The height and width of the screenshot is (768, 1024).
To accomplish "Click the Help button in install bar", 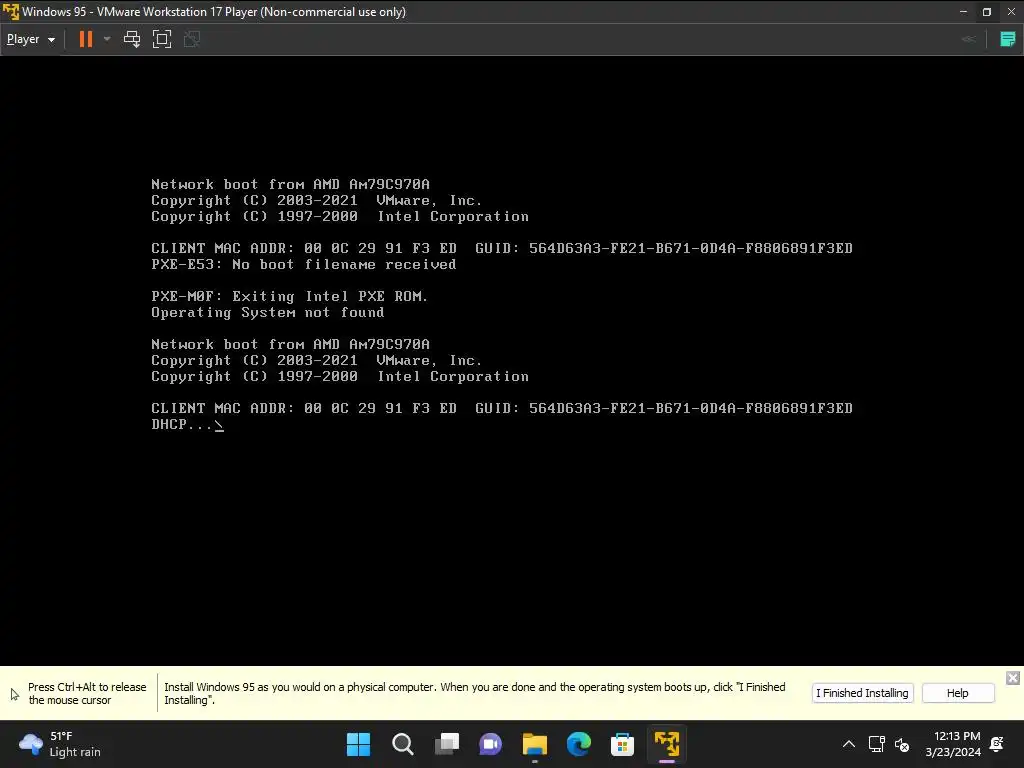I will (957, 693).
